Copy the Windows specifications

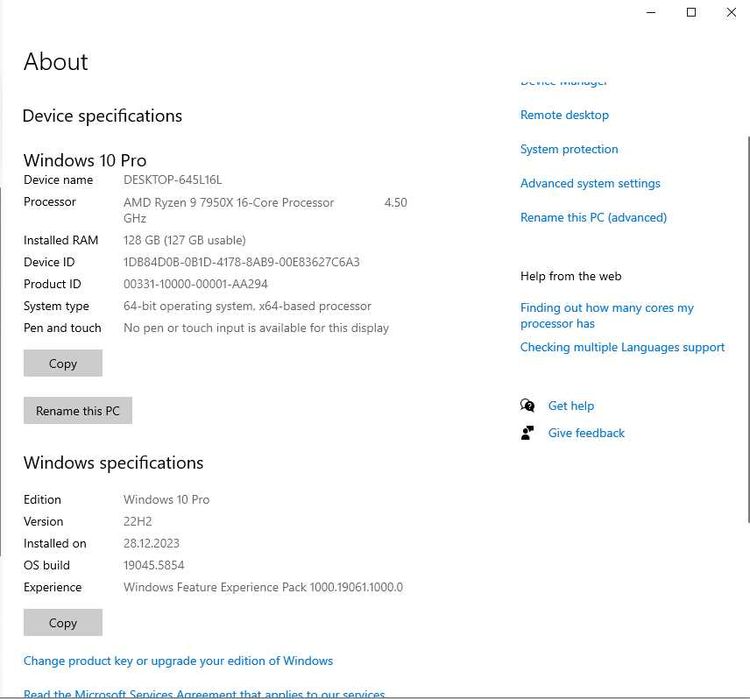[x=63, y=622]
